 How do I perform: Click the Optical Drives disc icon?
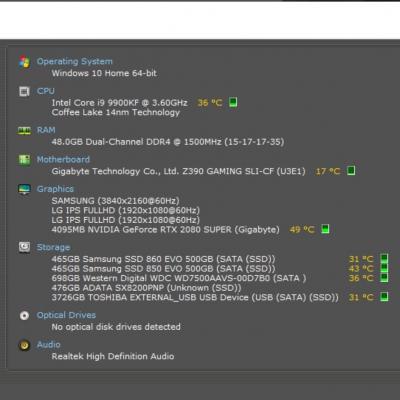click(24, 315)
